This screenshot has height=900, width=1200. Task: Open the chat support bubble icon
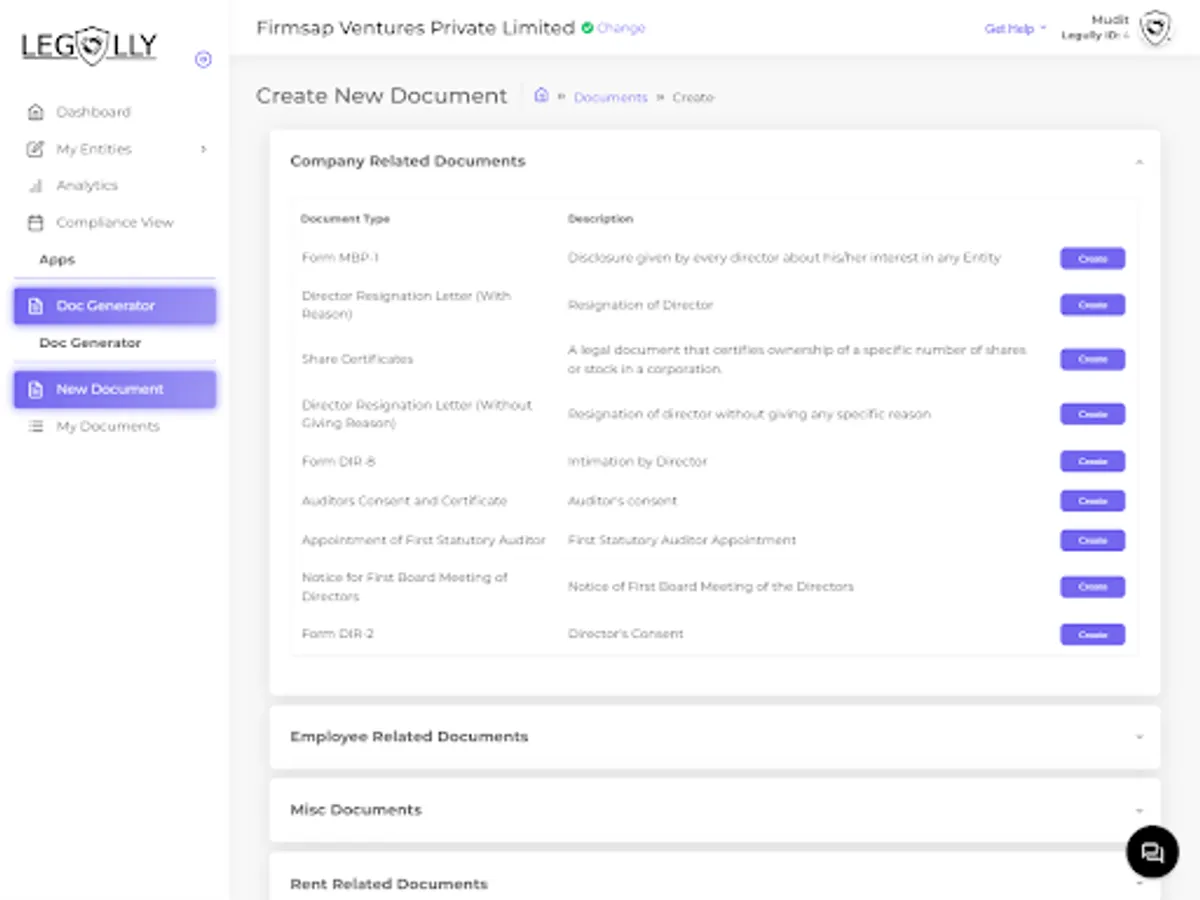pos(1152,852)
